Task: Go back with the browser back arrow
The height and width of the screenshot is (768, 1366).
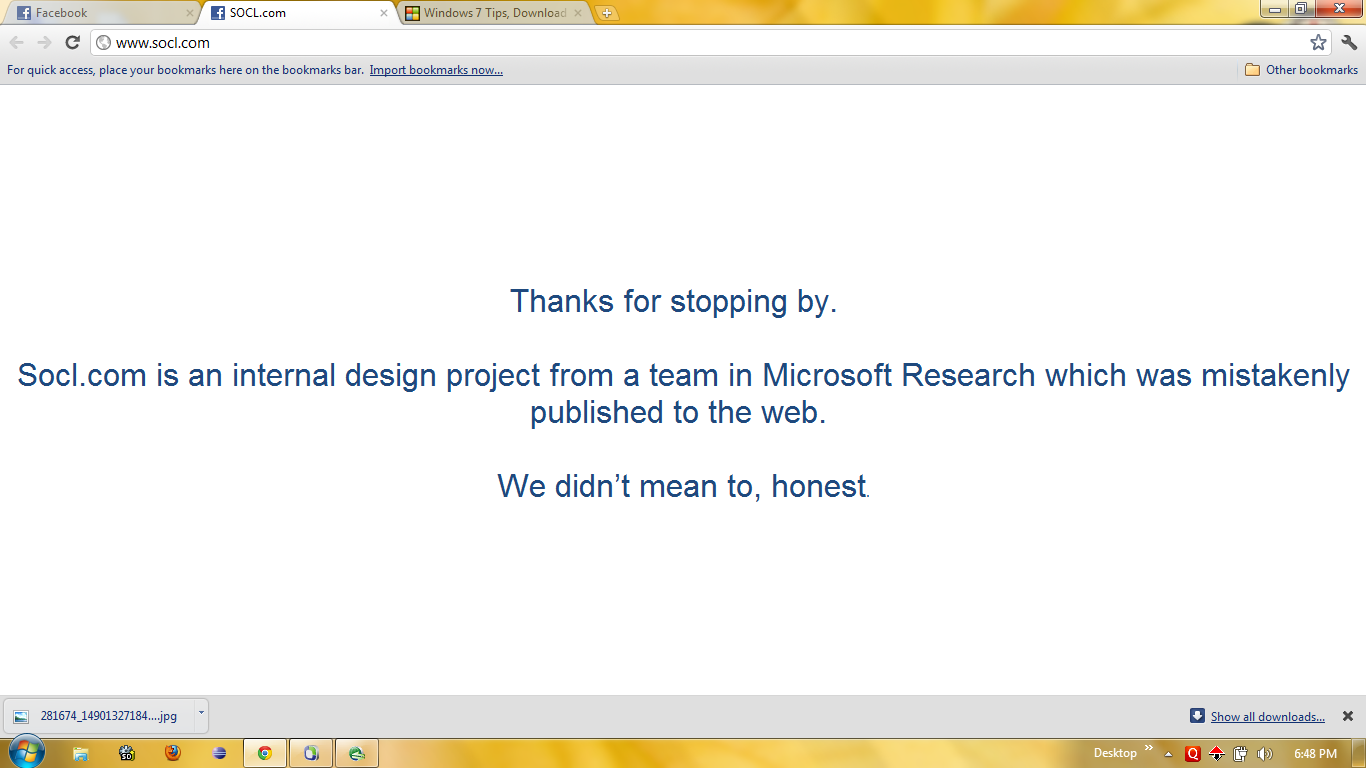Action: 17,42
